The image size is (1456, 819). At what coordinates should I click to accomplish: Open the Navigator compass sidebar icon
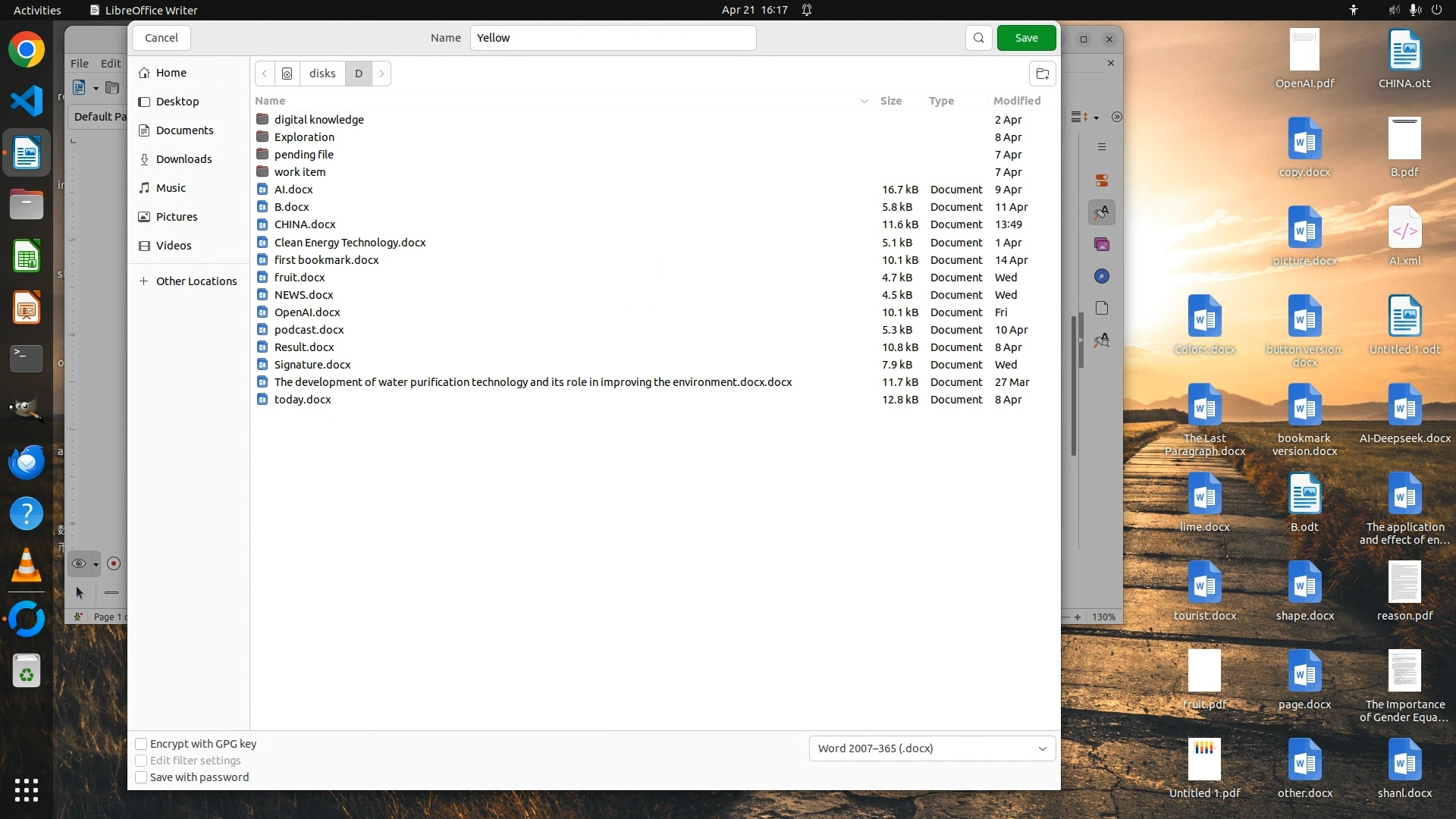coord(1102,277)
